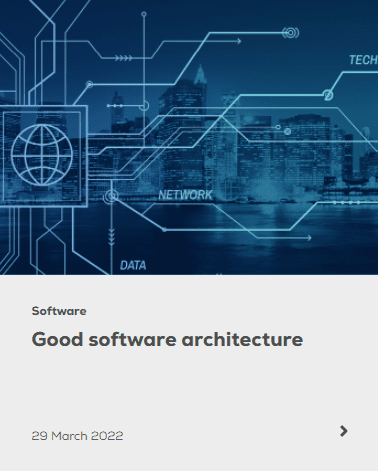Click the arrowhead at the lower right circuit line
This screenshot has width=378, height=471.
pos(309,238)
